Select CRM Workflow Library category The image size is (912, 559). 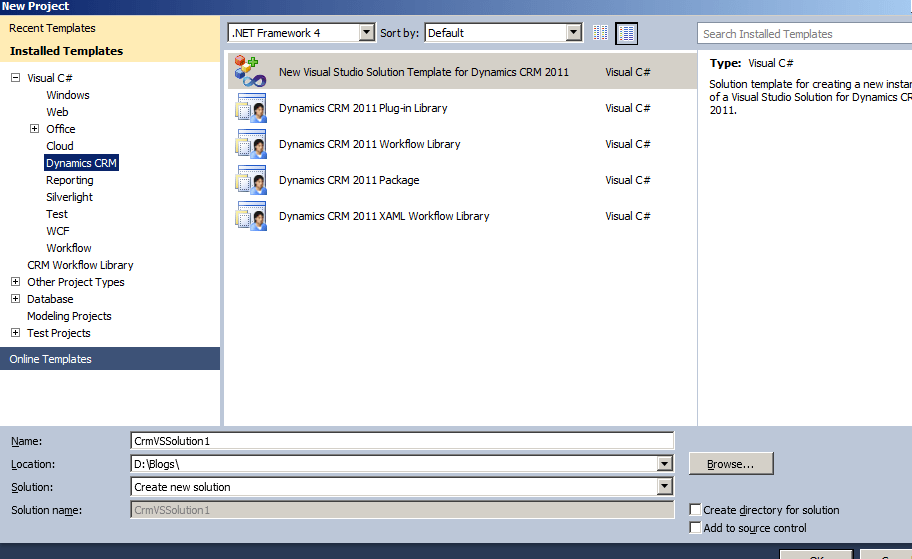pos(80,265)
